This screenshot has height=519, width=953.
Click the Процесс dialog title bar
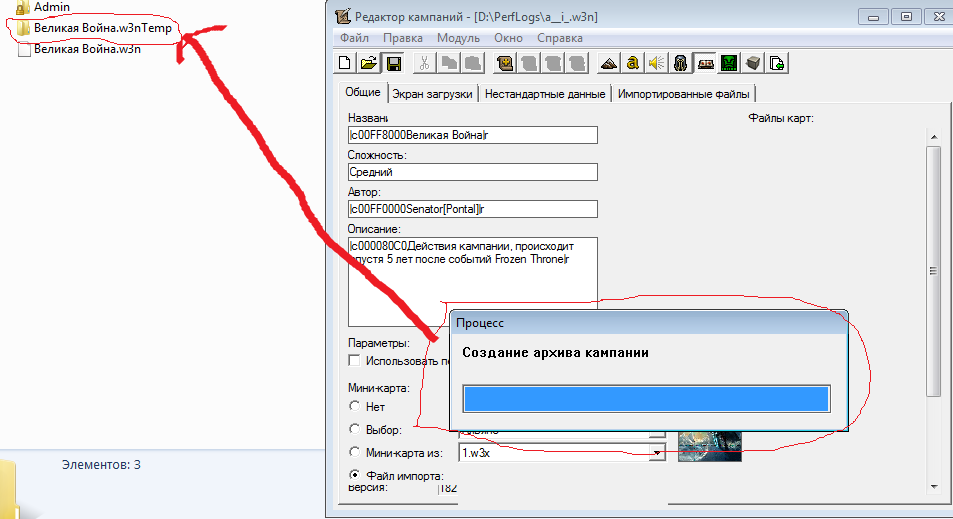point(649,323)
